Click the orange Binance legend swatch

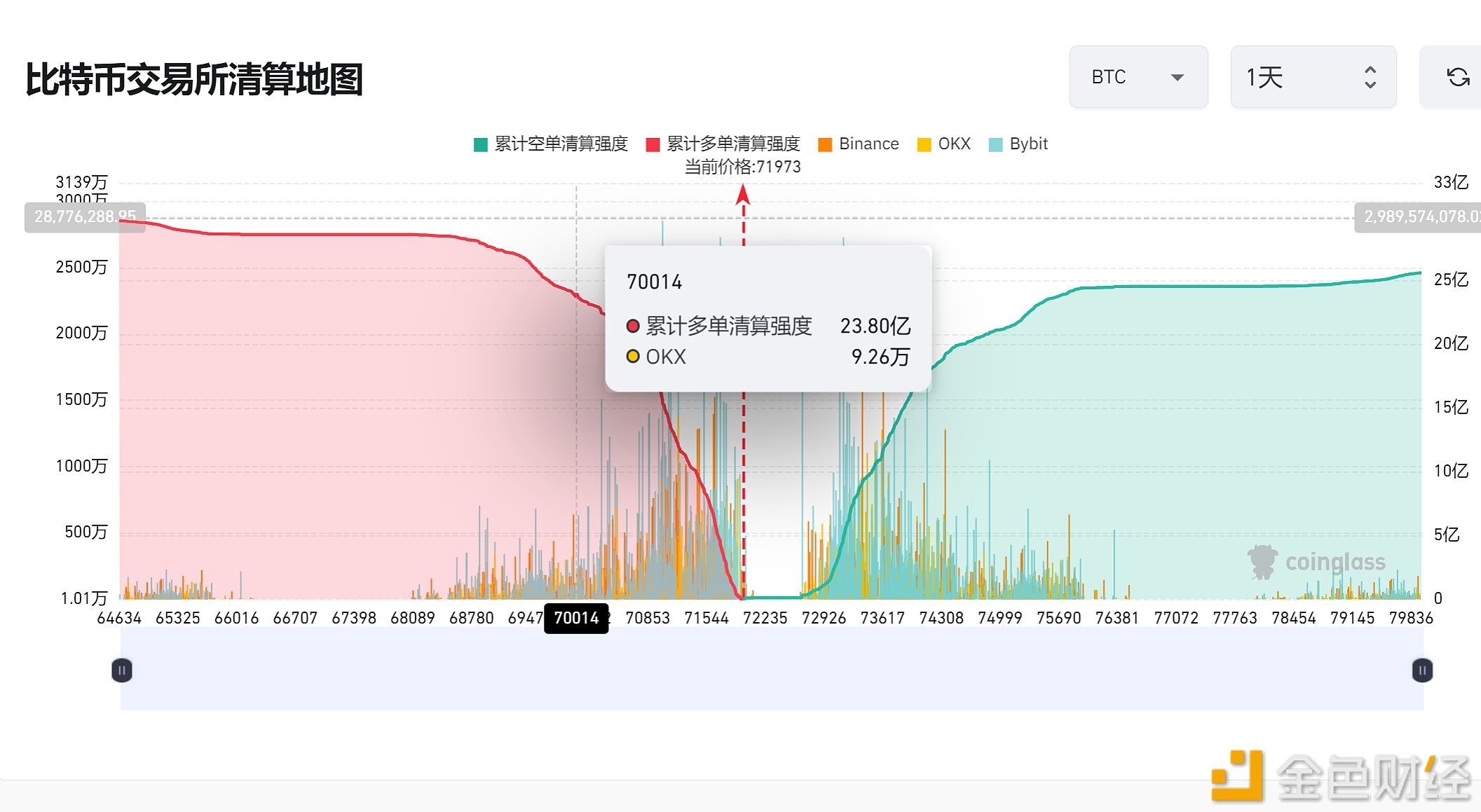coord(825,145)
